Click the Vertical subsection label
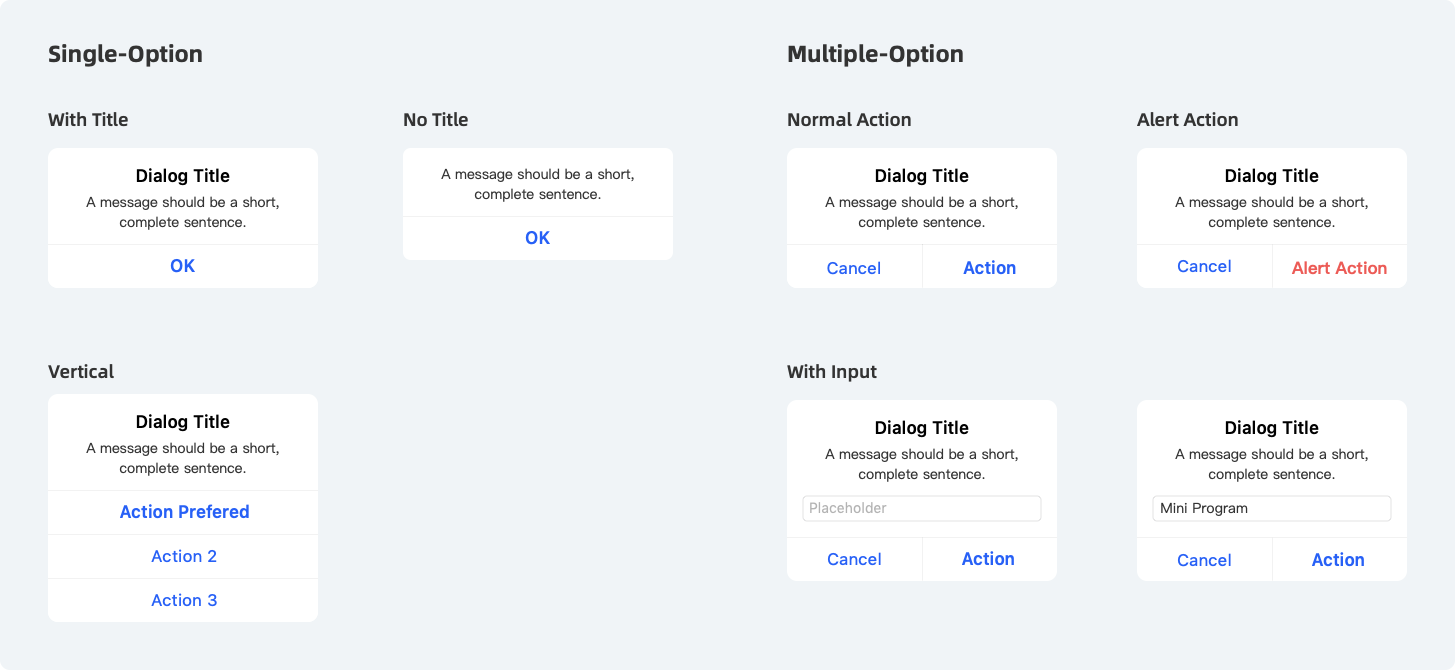This screenshot has width=1455, height=670. pos(81,372)
